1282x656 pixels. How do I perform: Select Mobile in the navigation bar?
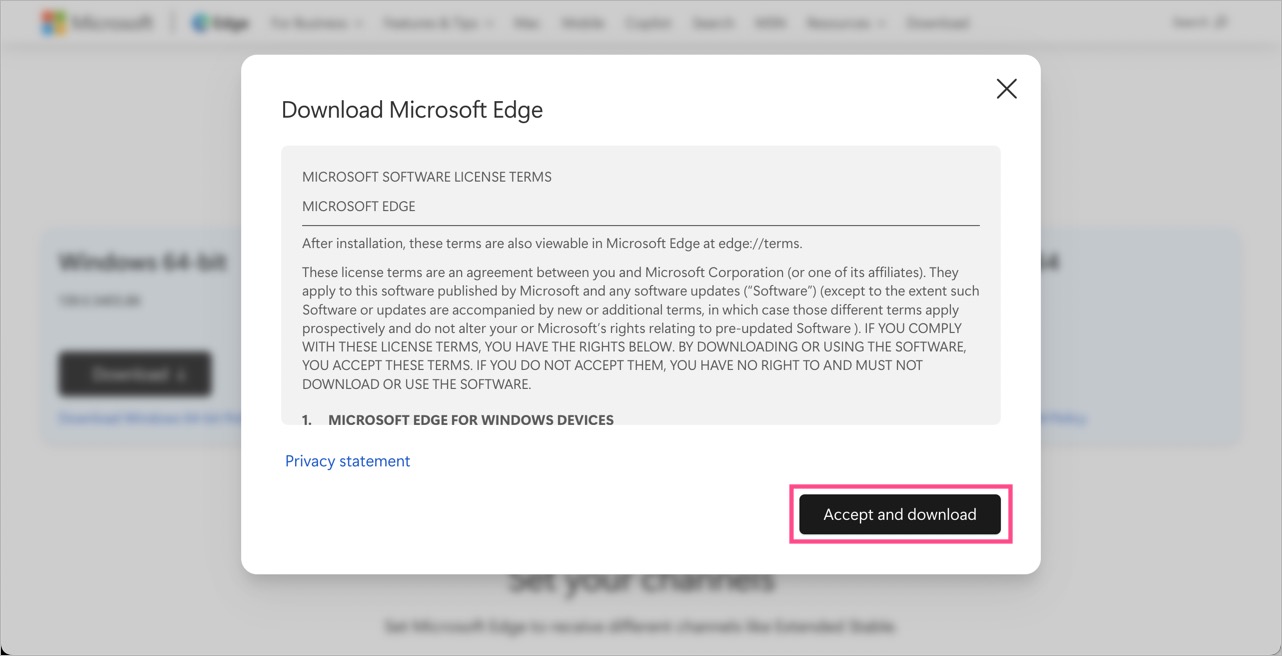[x=582, y=22]
